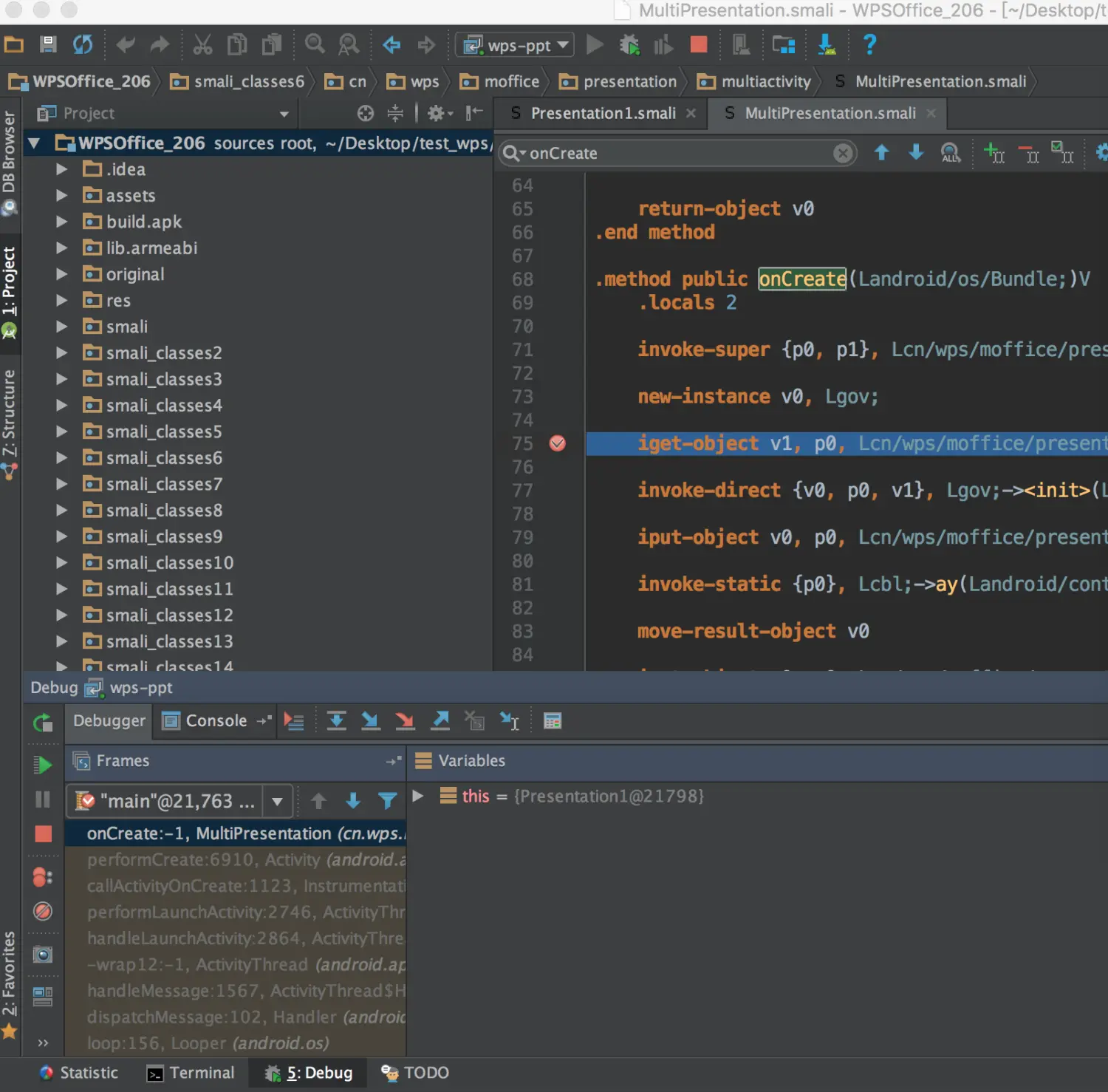Start debugging with the bug icon
Image resolution: width=1108 pixels, height=1092 pixels.
[x=629, y=45]
